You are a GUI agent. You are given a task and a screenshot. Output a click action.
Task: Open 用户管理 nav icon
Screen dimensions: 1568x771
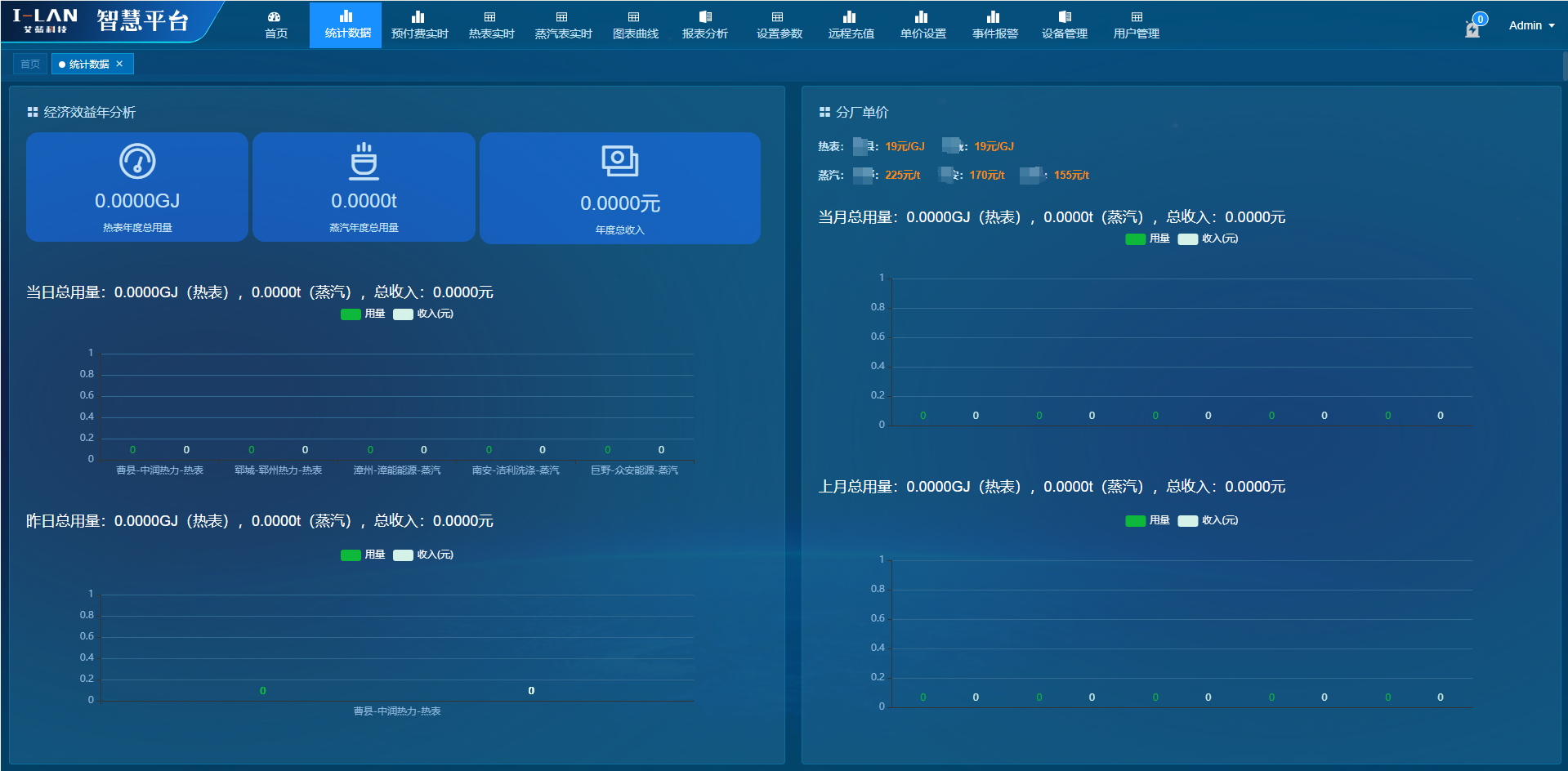[1137, 17]
